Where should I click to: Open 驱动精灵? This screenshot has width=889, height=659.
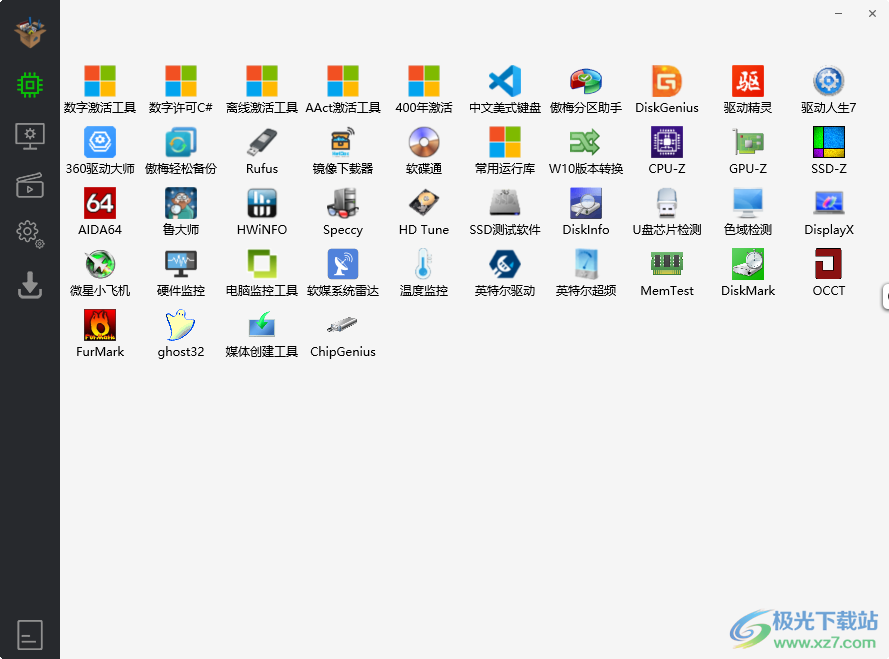pos(748,81)
